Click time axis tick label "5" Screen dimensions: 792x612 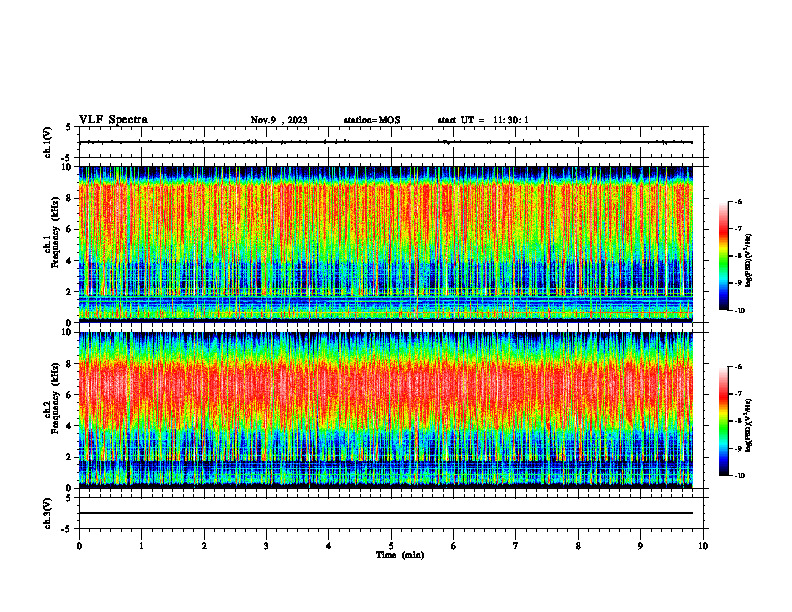coord(391,546)
